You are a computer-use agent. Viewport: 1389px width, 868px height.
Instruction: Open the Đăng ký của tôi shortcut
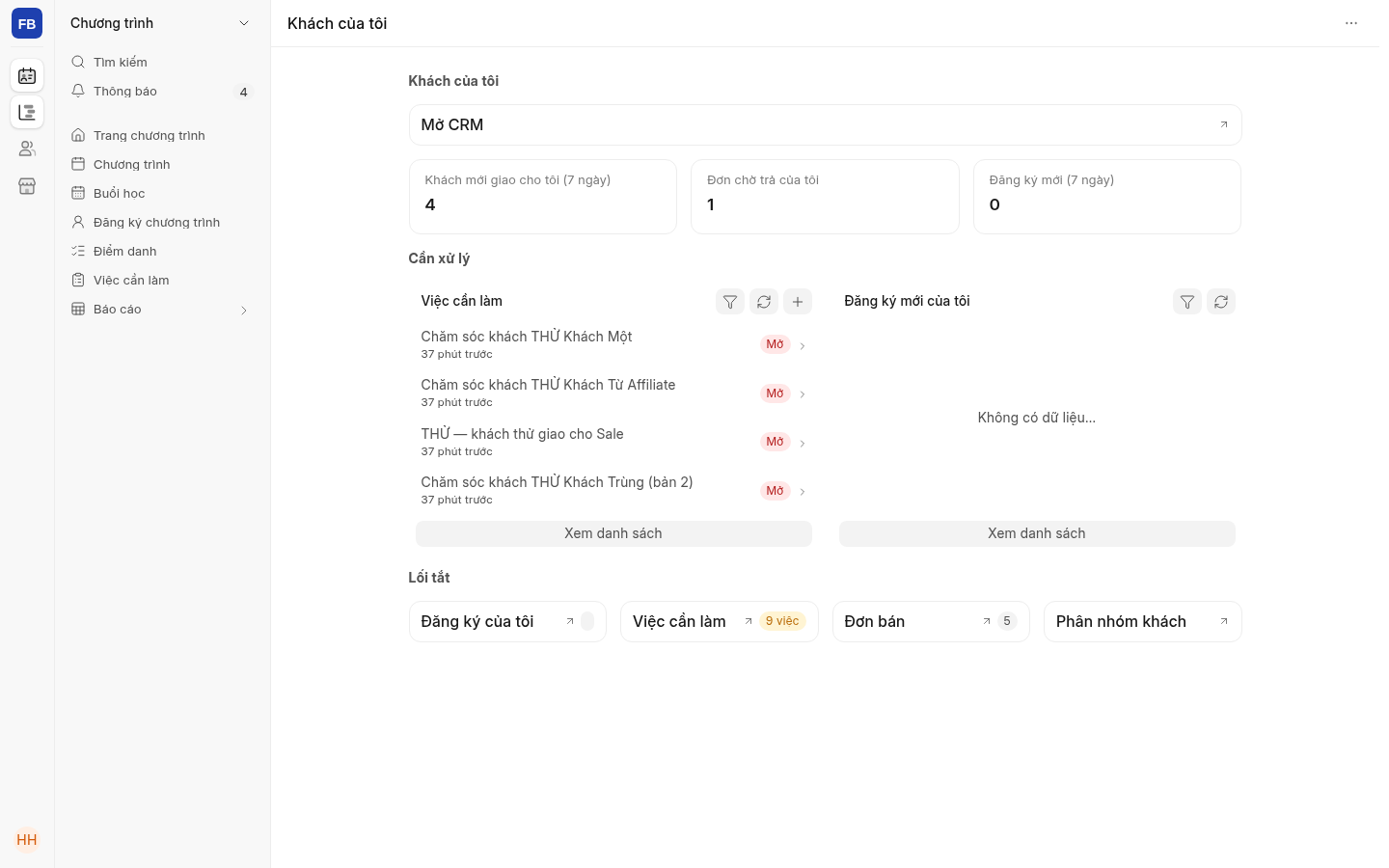click(507, 621)
